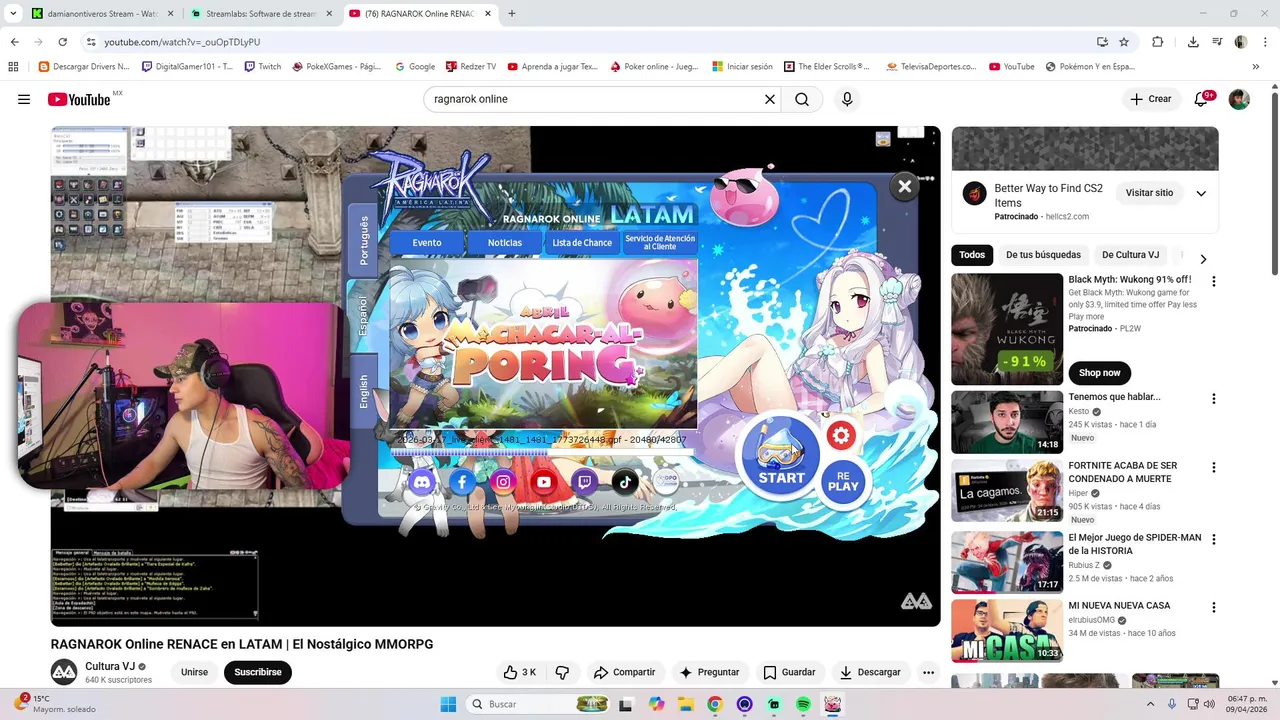Open the Cultura VJ channel name link
1280x720 pixels.
pyautogui.click(x=110, y=666)
